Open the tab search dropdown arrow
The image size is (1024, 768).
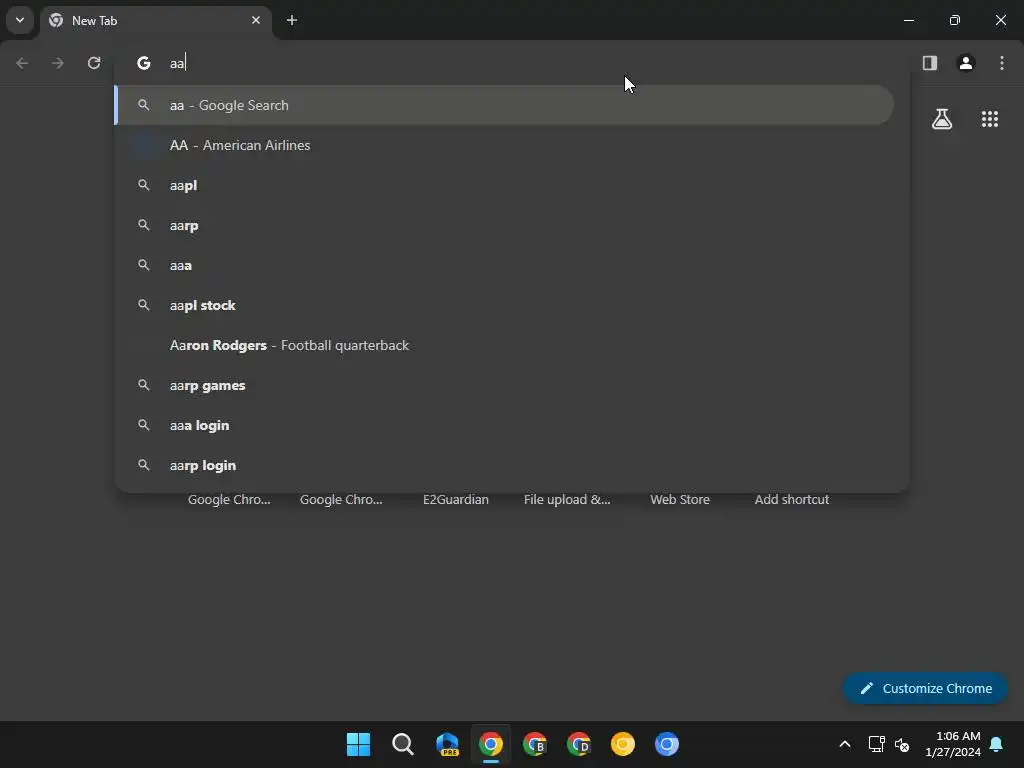tap(20, 20)
